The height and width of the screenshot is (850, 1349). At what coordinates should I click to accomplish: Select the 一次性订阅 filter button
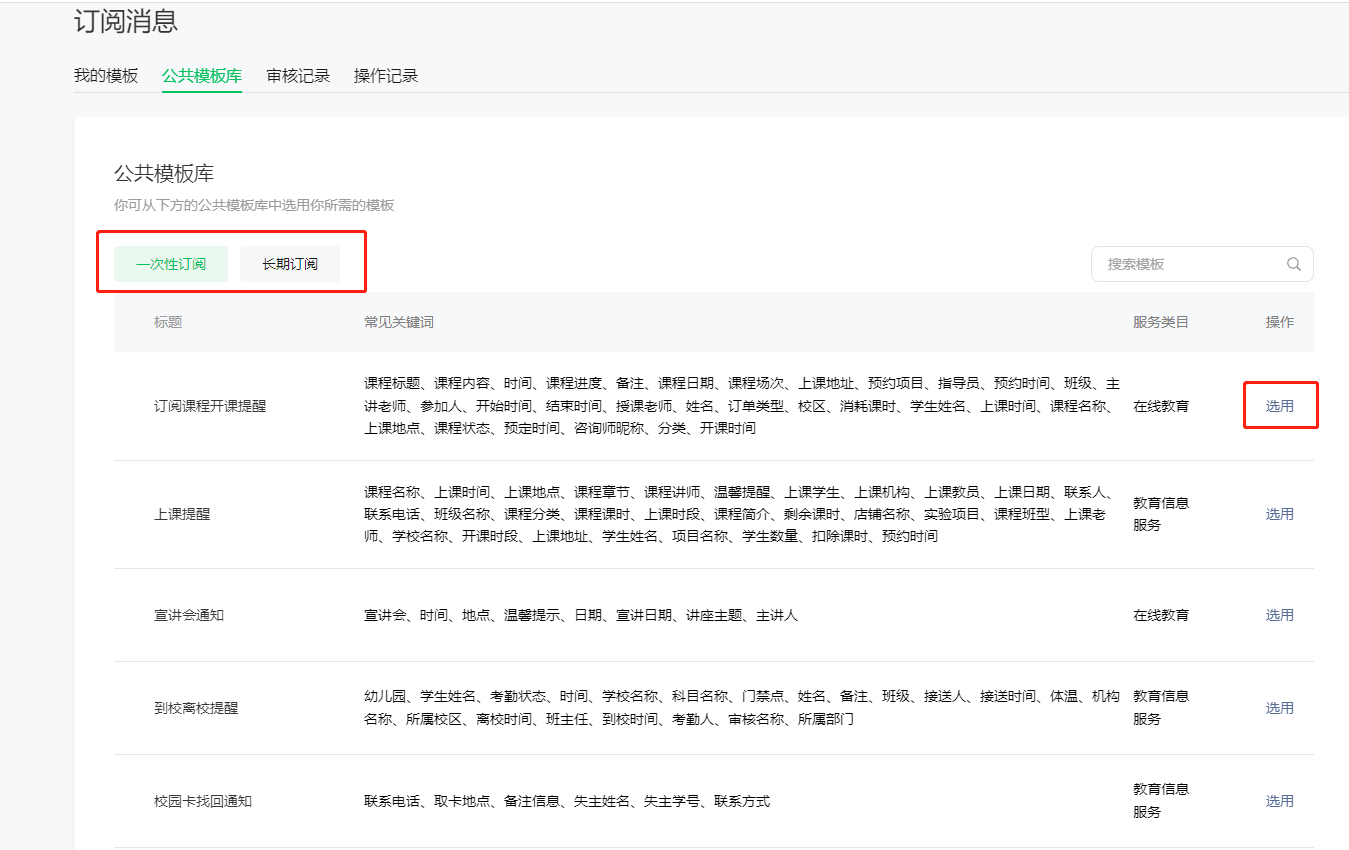171,264
